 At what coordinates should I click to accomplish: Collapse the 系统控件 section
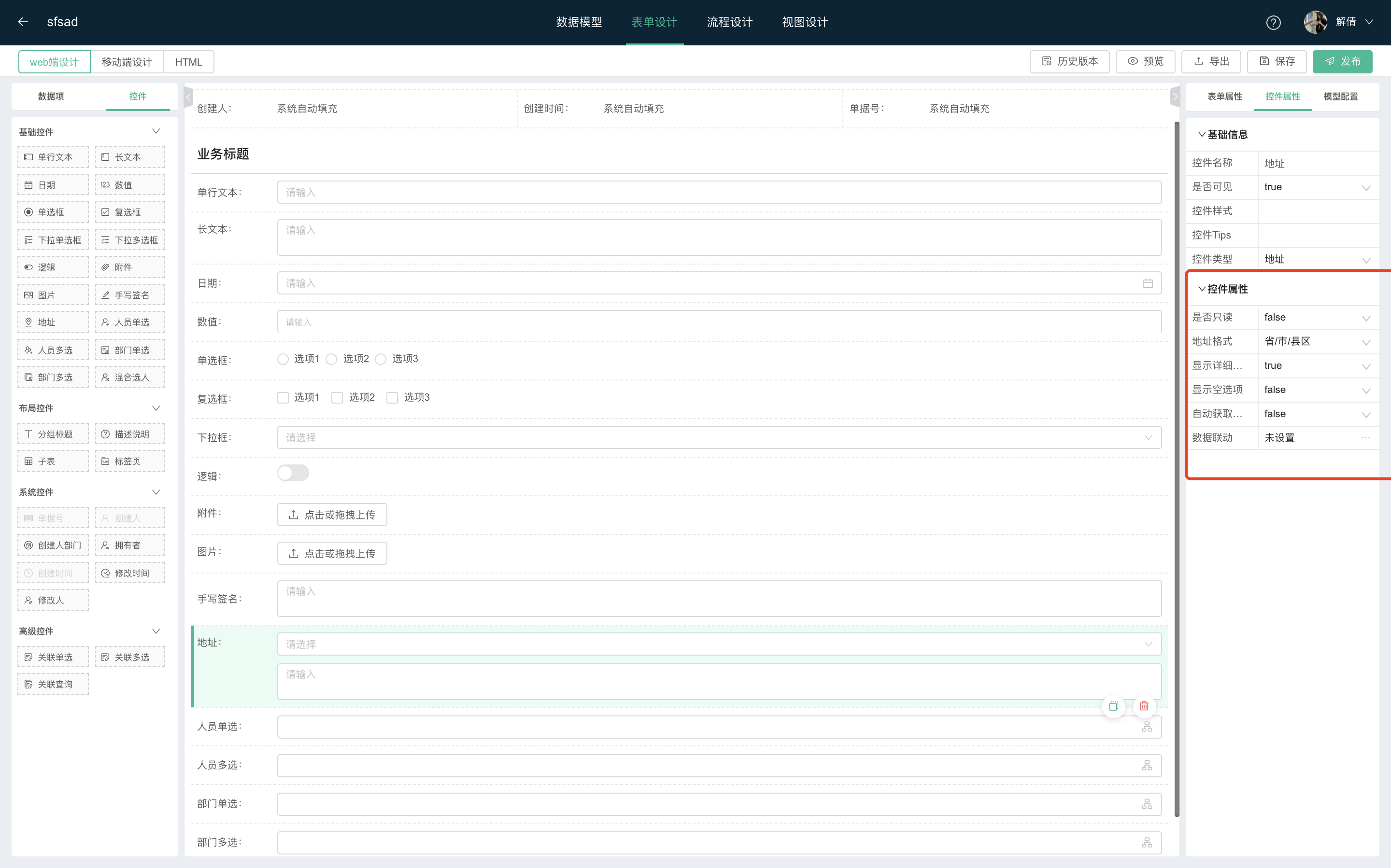click(156, 492)
